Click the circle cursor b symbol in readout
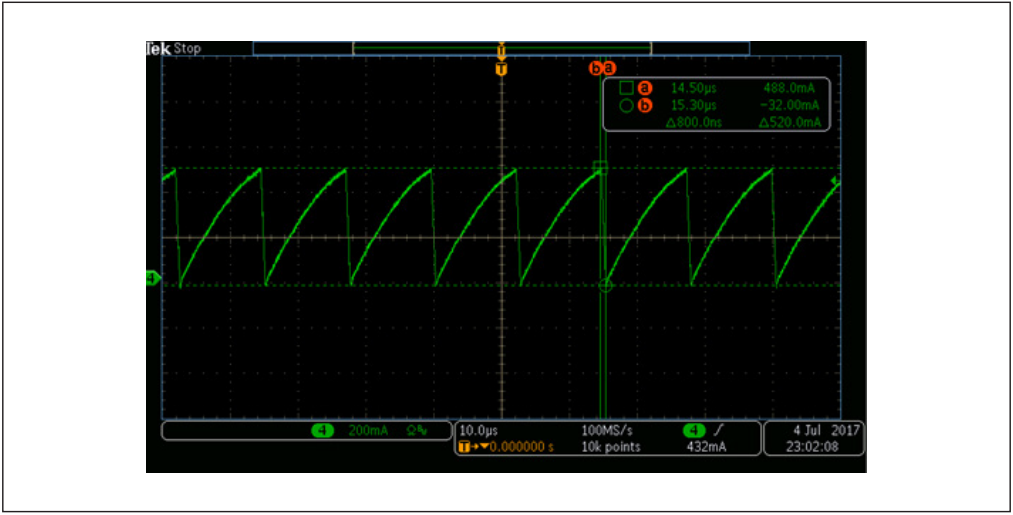This screenshot has height=515, width=1013. (626, 106)
